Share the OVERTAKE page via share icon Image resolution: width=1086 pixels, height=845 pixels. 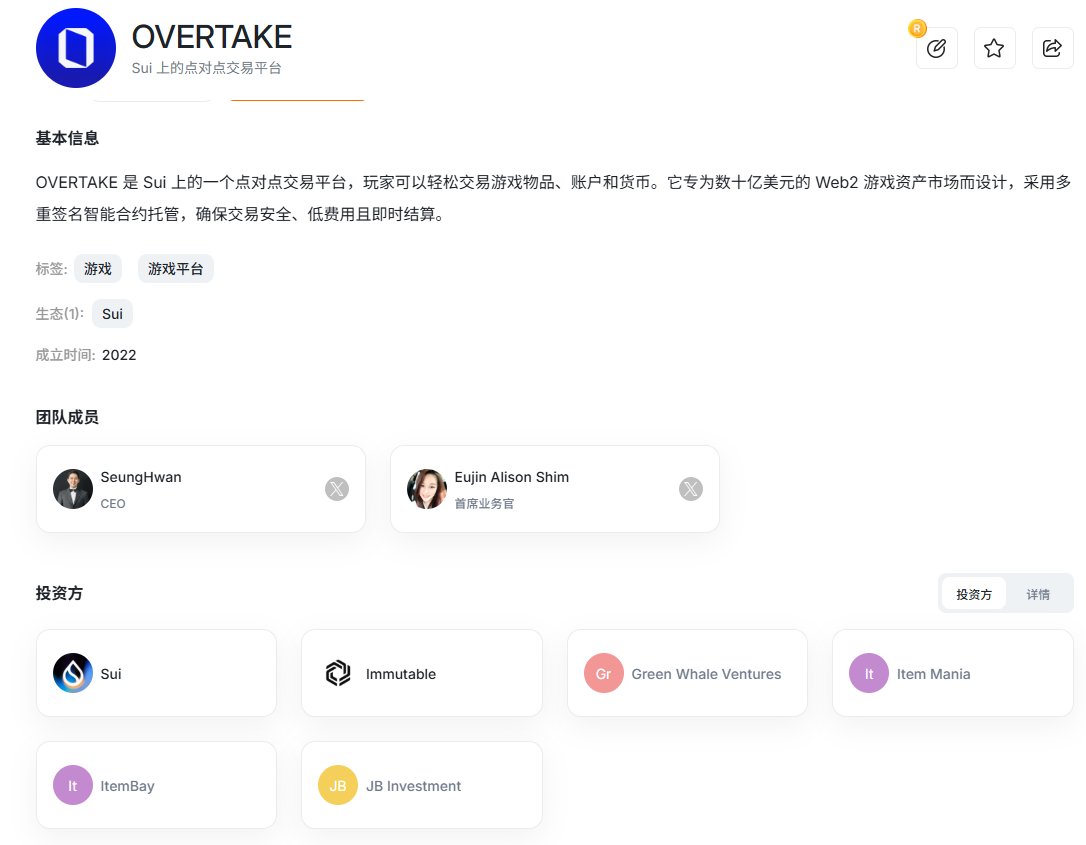tap(1053, 48)
